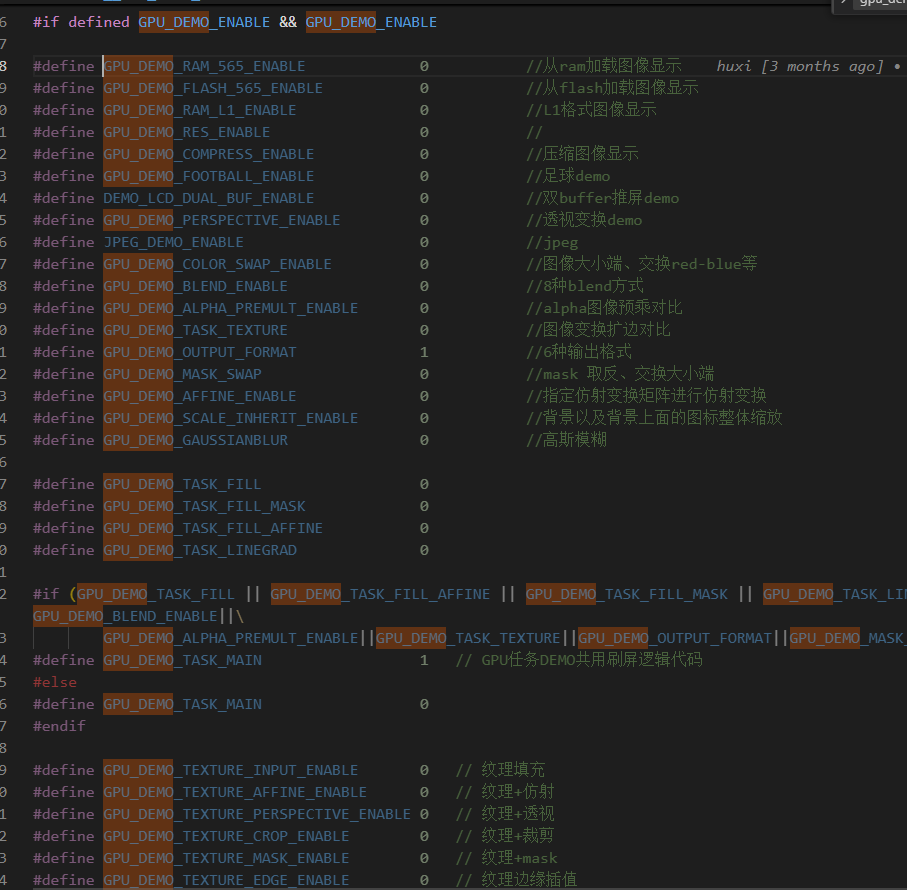The width and height of the screenshot is (907, 890).
Task: Click the "//6种输出格式" comment
Action: pos(579,352)
